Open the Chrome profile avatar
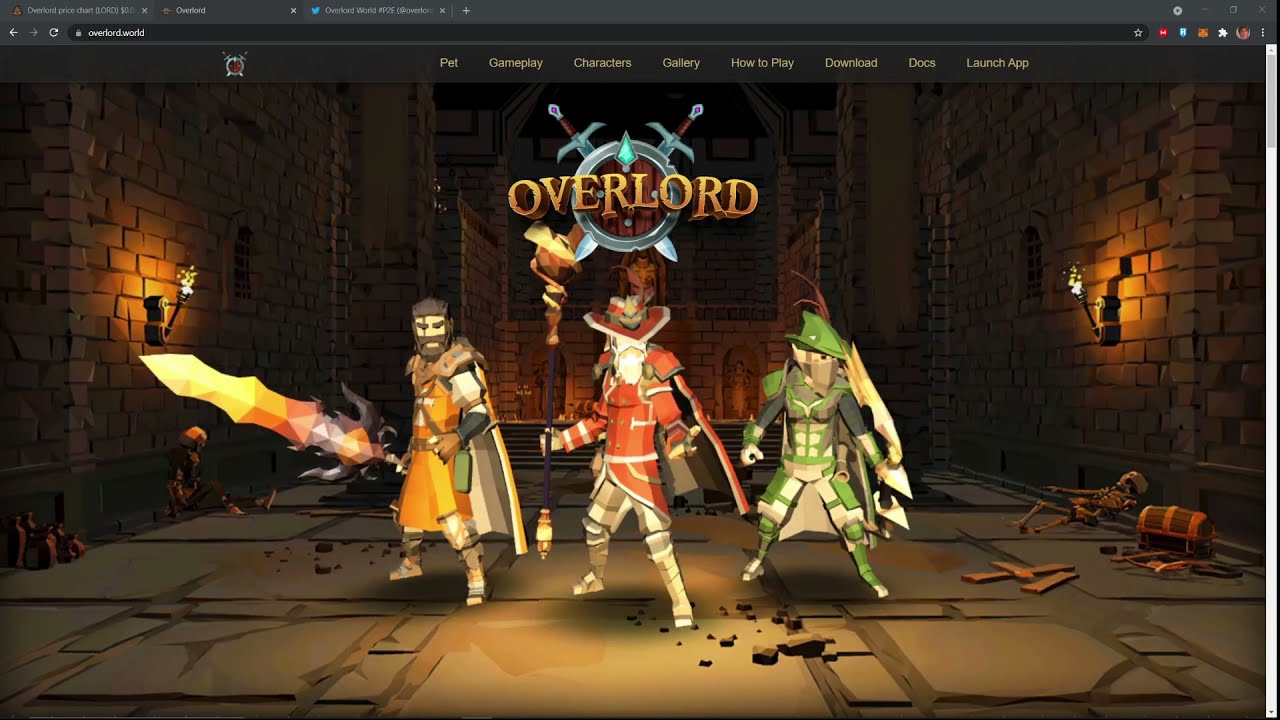Image resolution: width=1280 pixels, height=720 pixels. [x=1243, y=33]
